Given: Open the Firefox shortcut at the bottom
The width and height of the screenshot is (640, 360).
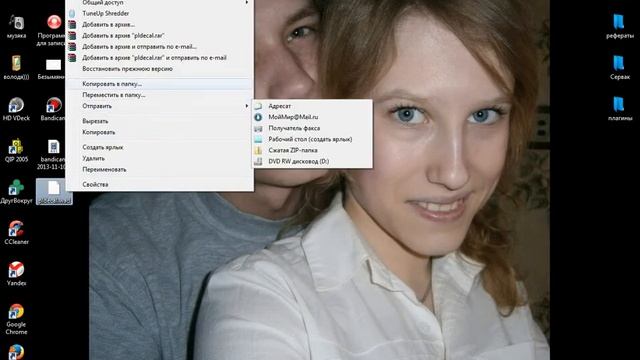Looking at the screenshot, I should 16,352.
